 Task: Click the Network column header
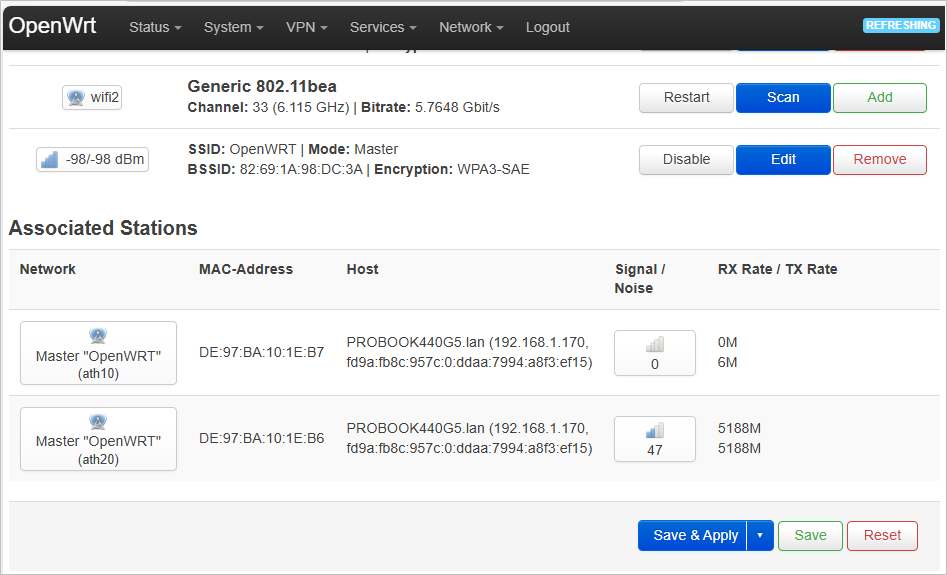click(x=48, y=269)
